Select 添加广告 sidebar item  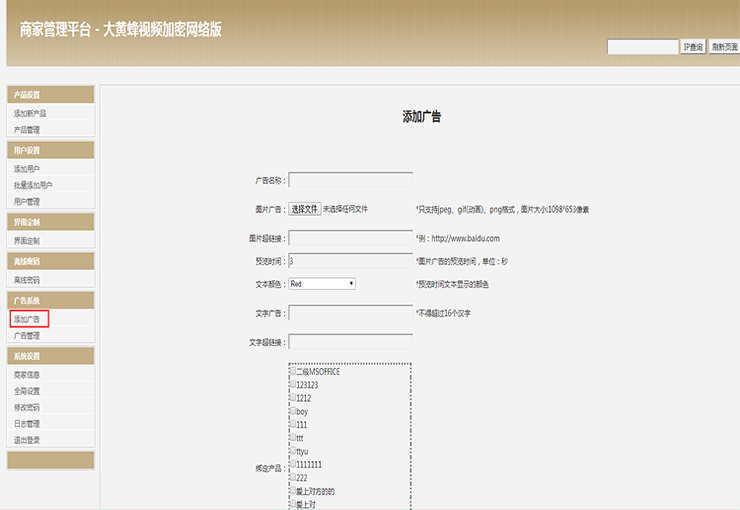tap(27, 319)
